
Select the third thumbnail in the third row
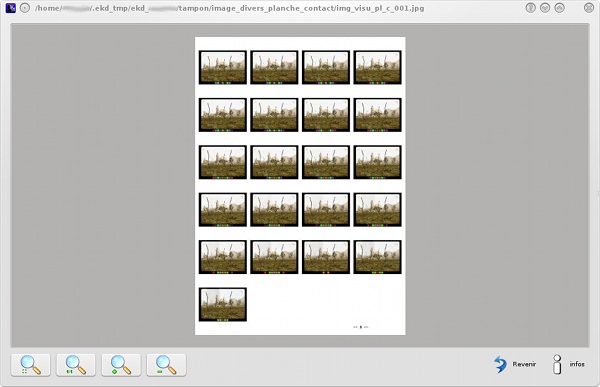click(326, 162)
